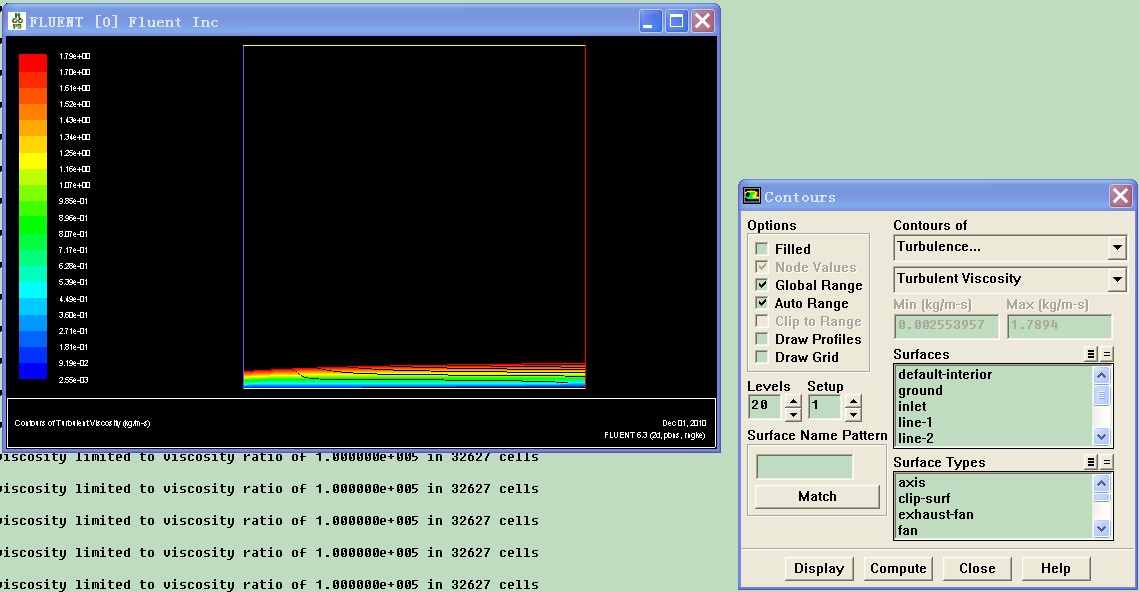Decrease the Setup value with down arrow
The height and width of the screenshot is (592, 1139).
click(x=852, y=413)
